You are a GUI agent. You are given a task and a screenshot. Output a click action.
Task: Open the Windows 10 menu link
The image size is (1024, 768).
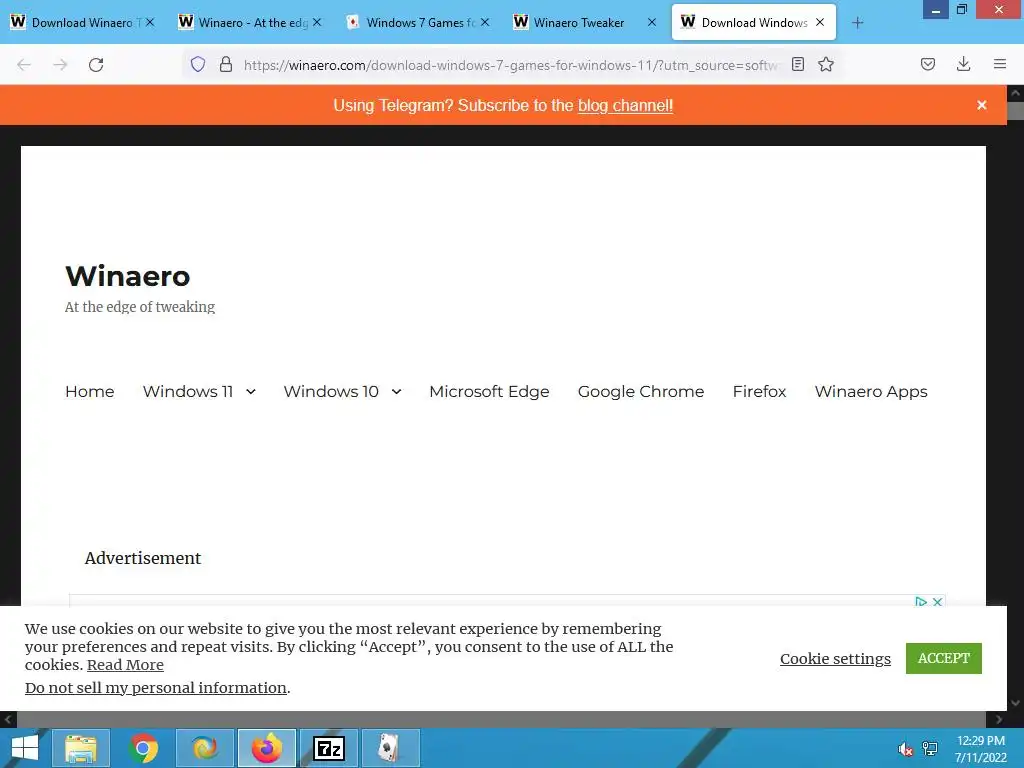331,391
